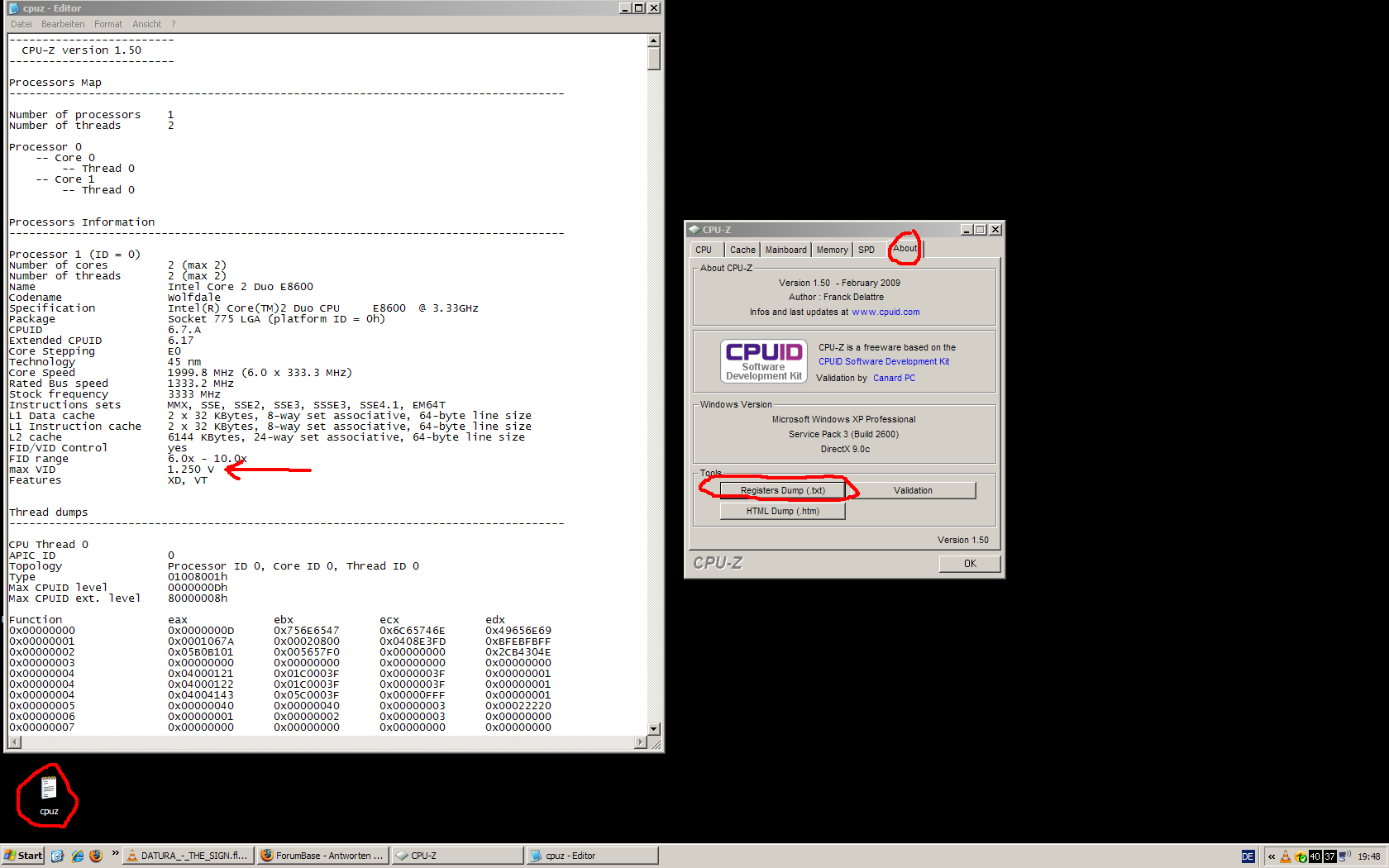Open the CPUID Software Development Kit link
This screenshot has width=1389, height=868.
coord(884,362)
